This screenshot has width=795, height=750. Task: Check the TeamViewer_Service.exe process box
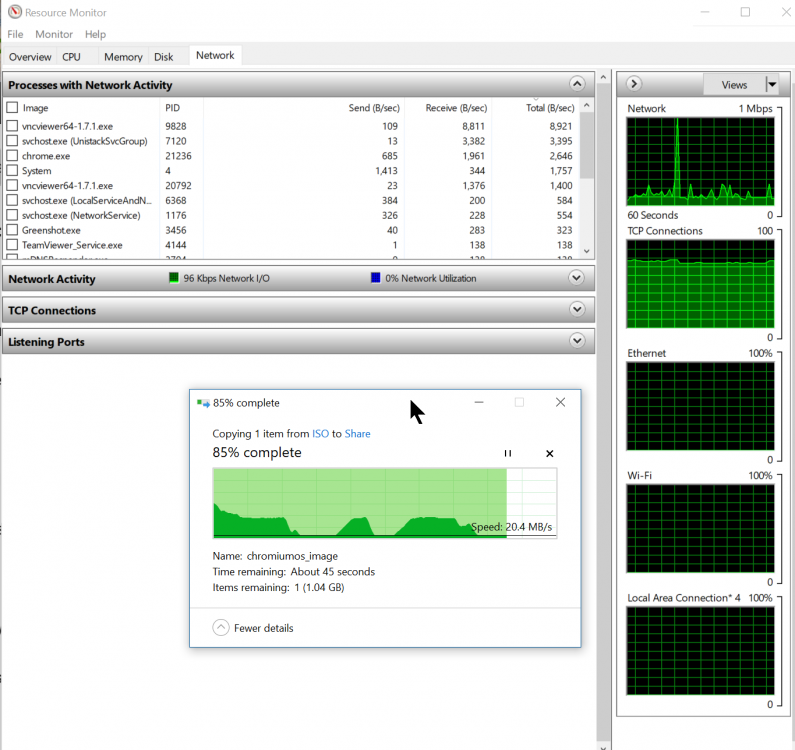[12, 245]
